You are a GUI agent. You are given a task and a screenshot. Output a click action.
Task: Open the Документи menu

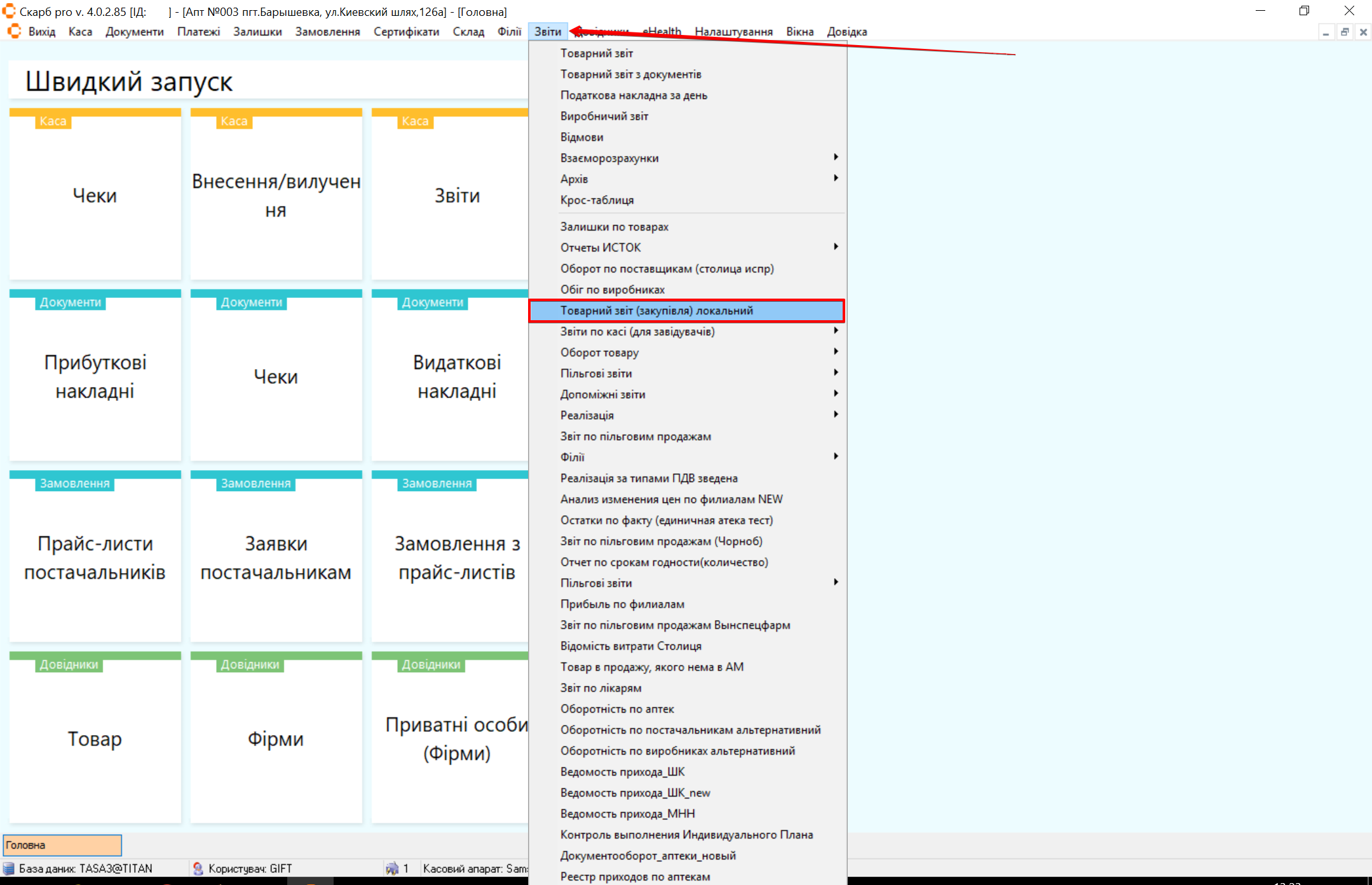click(134, 32)
